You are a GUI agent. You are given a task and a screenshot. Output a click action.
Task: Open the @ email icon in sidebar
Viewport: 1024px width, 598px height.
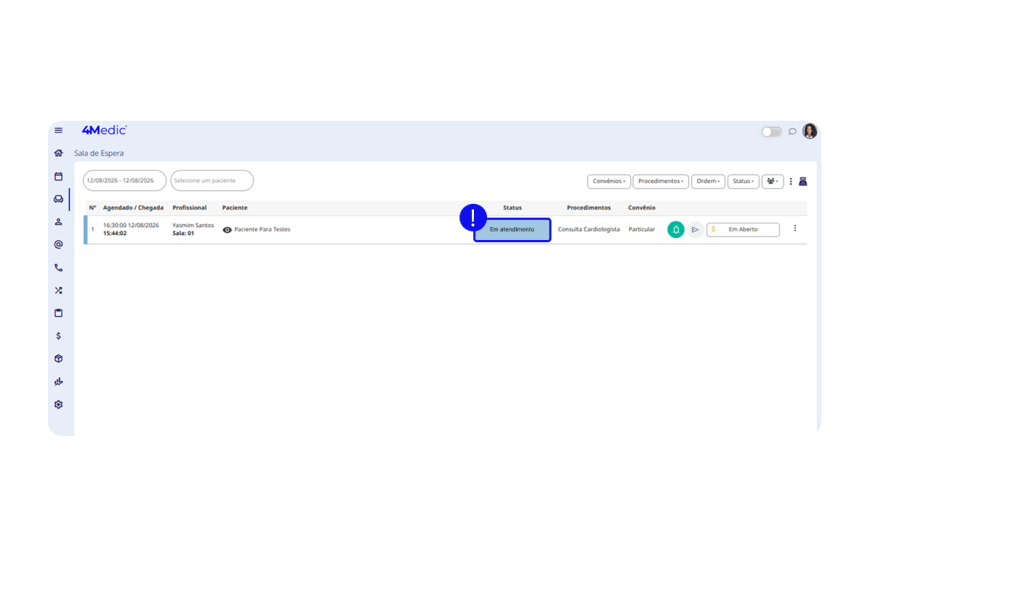click(58, 245)
